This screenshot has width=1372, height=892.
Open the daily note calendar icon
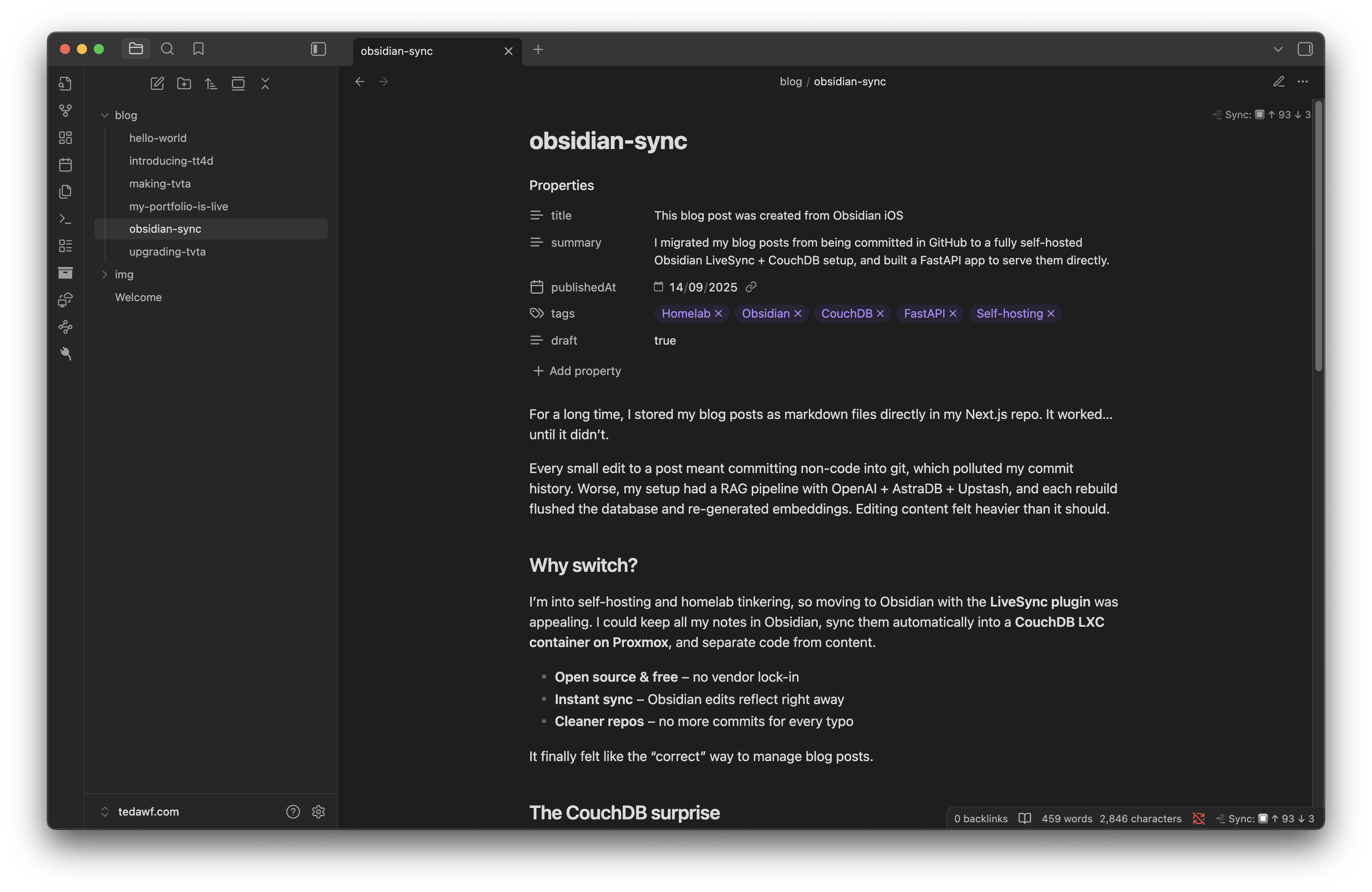pyautogui.click(x=65, y=165)
